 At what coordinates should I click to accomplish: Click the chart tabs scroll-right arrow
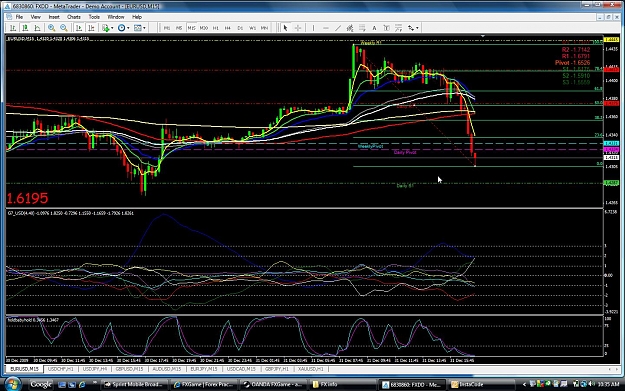point(617,369)
